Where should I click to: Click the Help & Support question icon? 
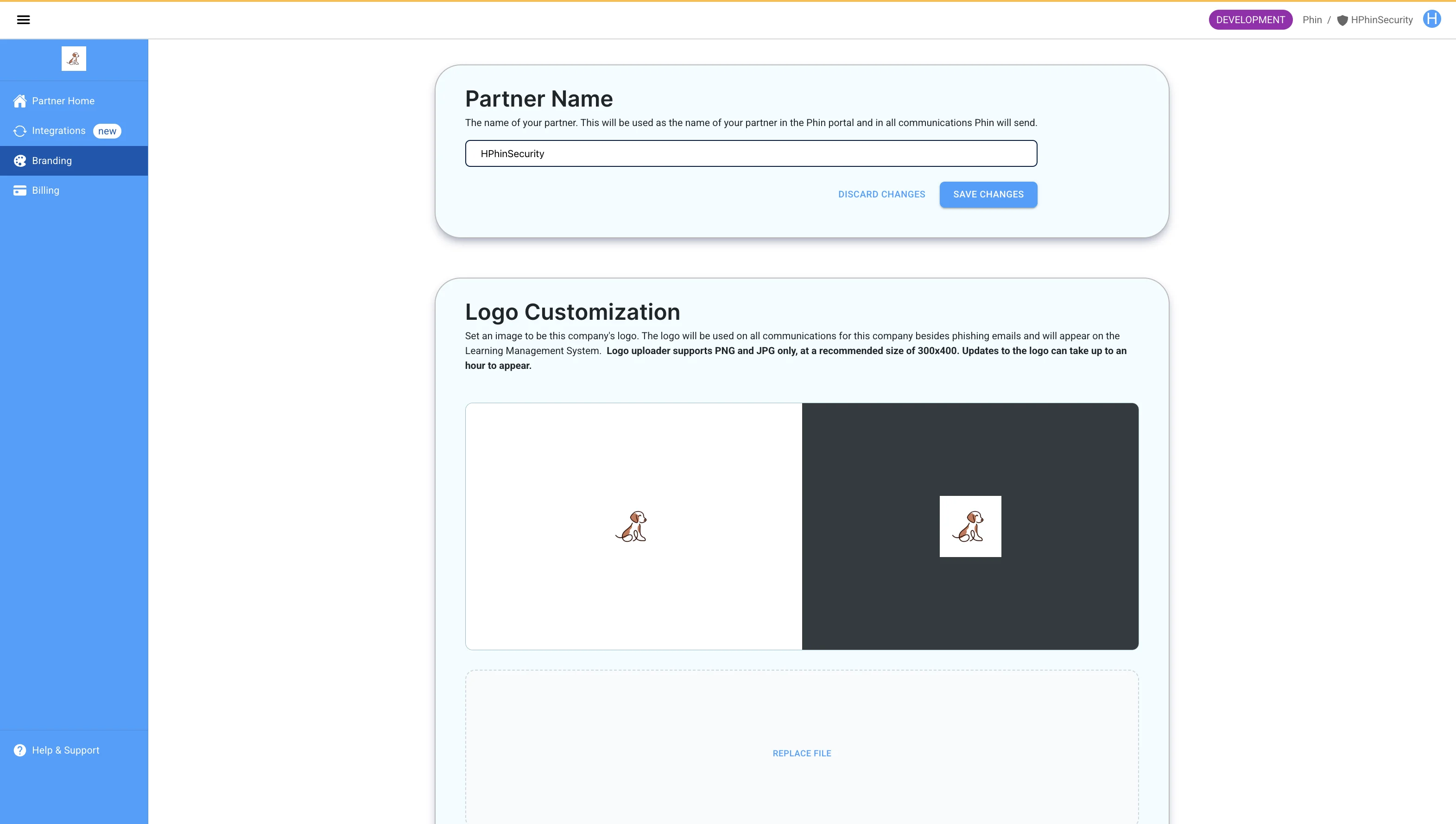[20, 750]
